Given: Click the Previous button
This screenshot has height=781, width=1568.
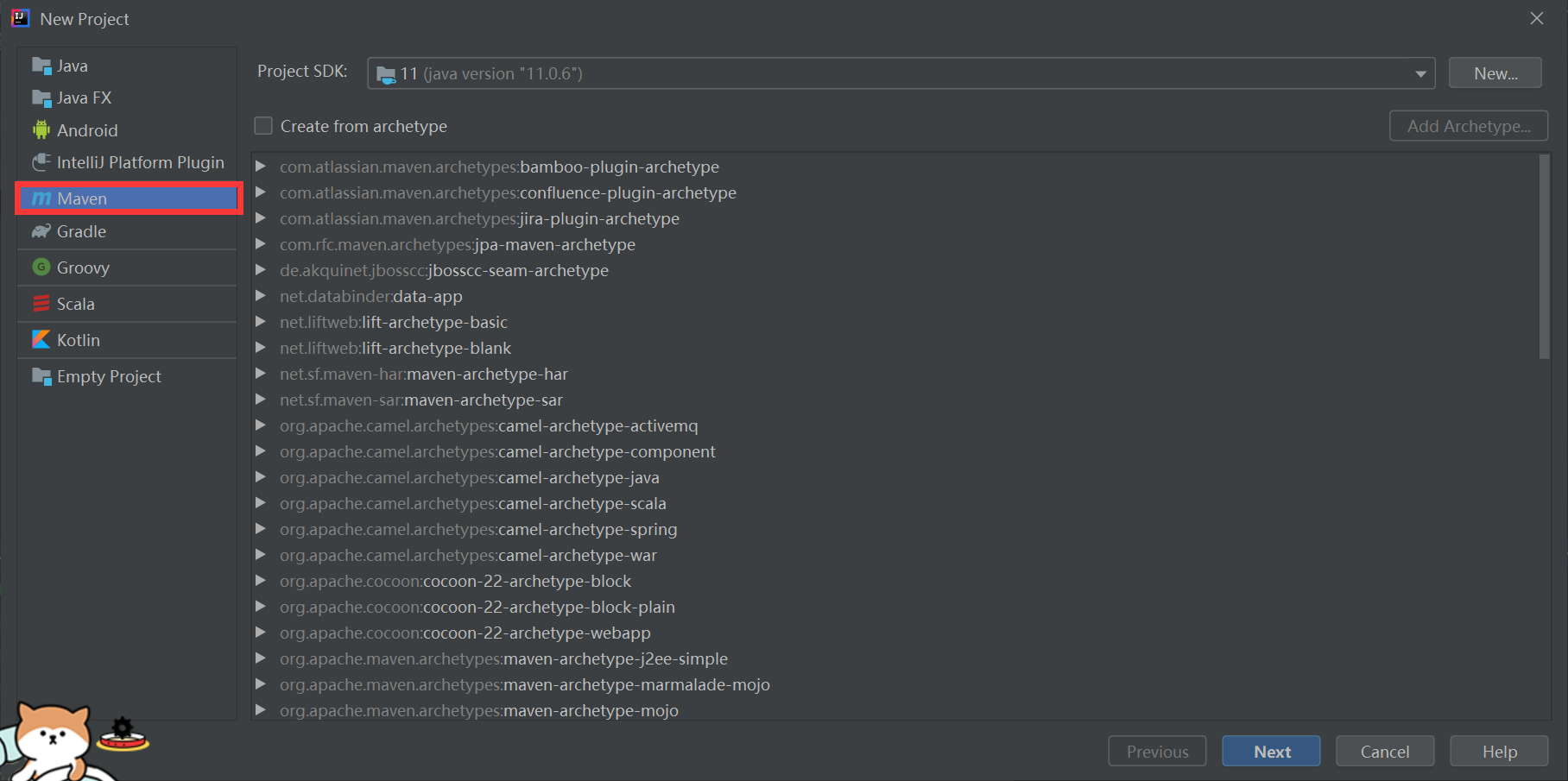Looking at the screenshot, I should [x=1157, y=751].
